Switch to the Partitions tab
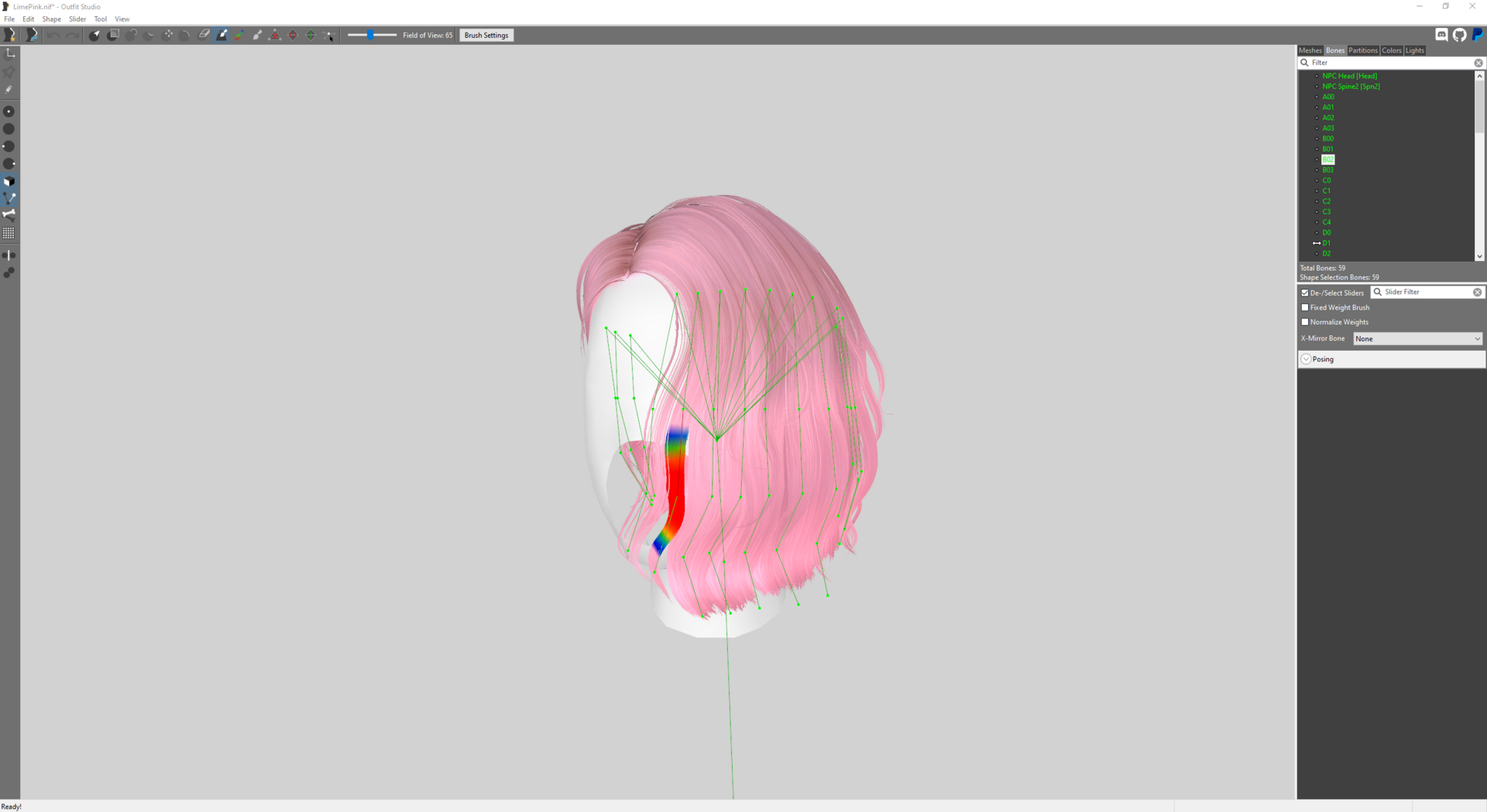The image size is (1487, 812). (x=1362, y=50)
